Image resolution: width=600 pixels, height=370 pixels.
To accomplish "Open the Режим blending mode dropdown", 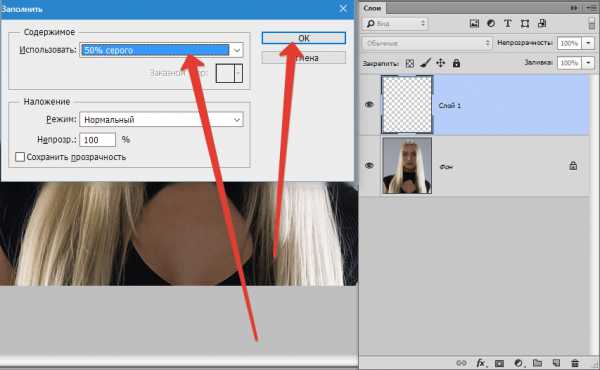I will point(161,119).
